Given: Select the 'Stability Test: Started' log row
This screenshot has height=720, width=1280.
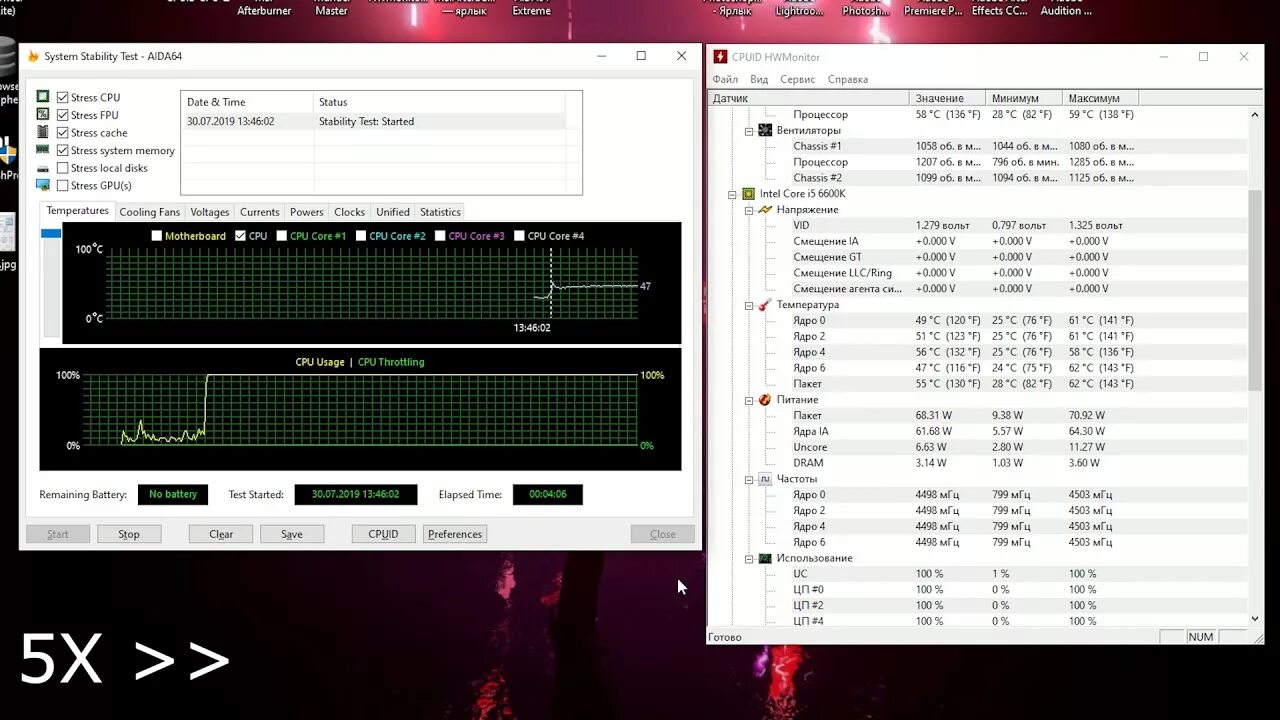Looking at the screenshot, I should 373,121.
